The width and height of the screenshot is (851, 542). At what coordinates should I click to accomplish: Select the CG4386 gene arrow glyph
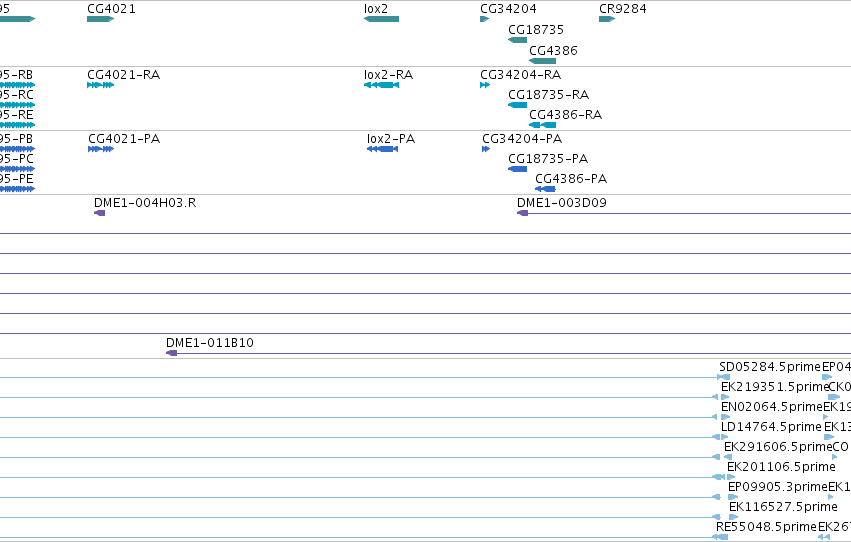[542, 61]
